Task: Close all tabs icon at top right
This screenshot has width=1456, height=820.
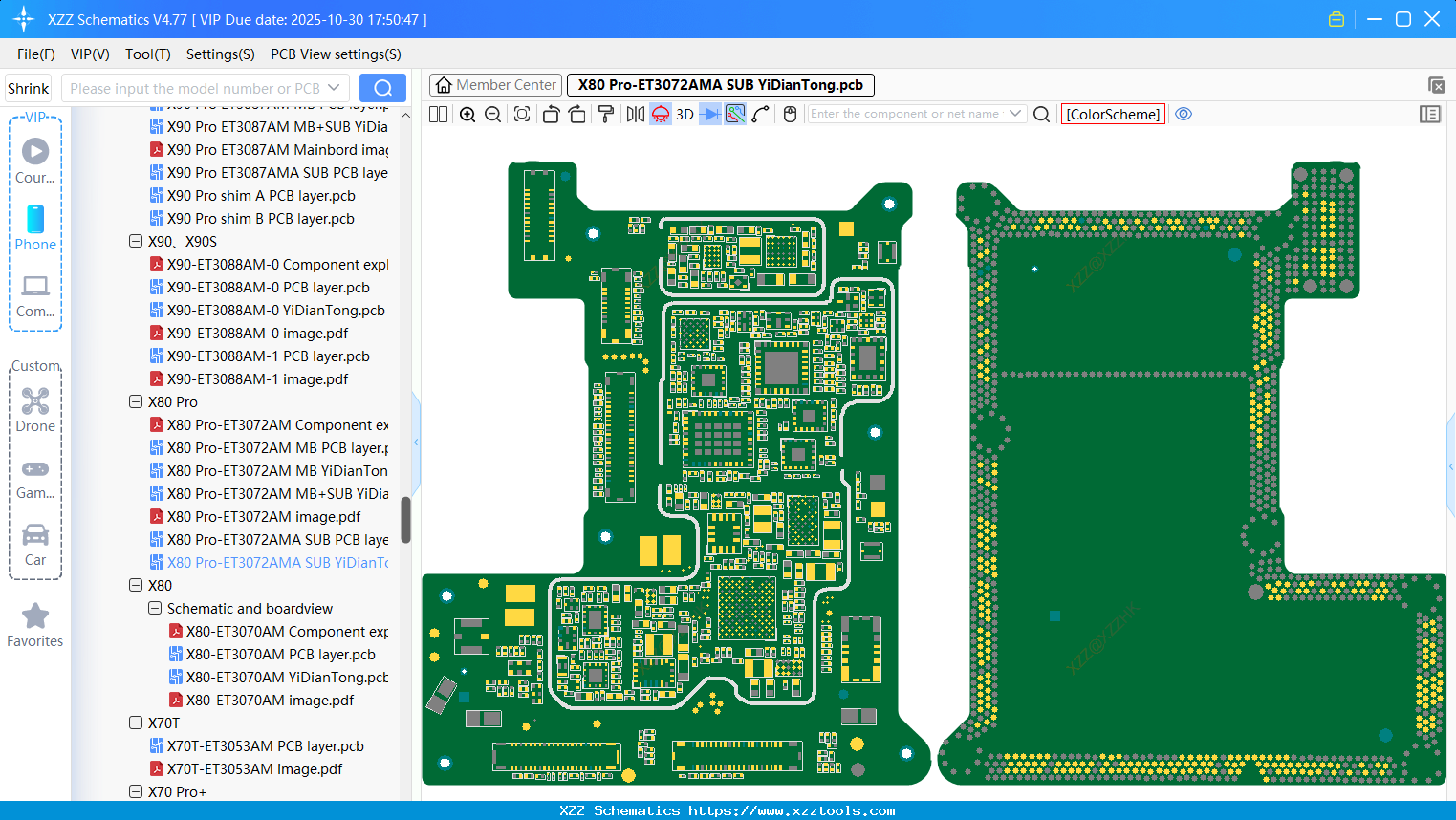Action: click(x=1436, y=85)
